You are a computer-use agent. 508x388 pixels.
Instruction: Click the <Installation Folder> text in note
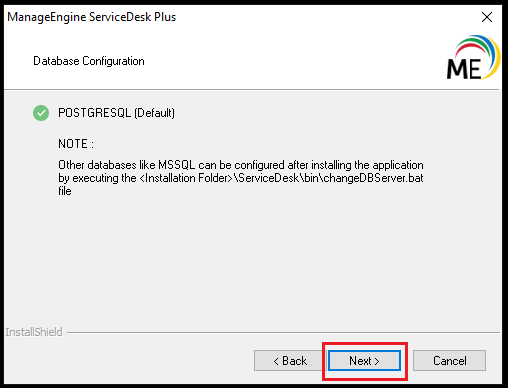pos(186,178)
